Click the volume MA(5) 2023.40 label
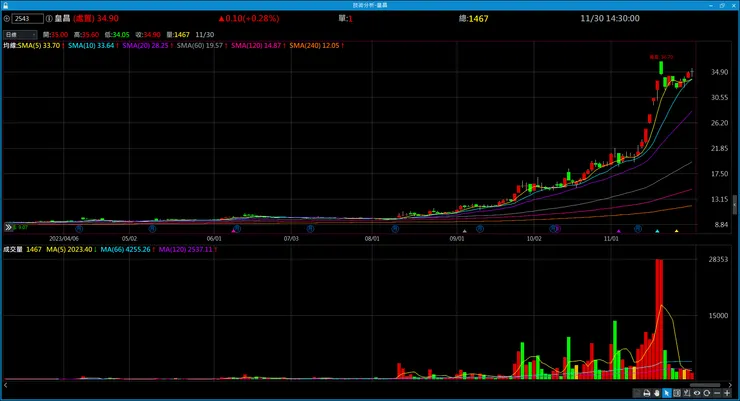The image size is (740, 401). pos(69,250)
